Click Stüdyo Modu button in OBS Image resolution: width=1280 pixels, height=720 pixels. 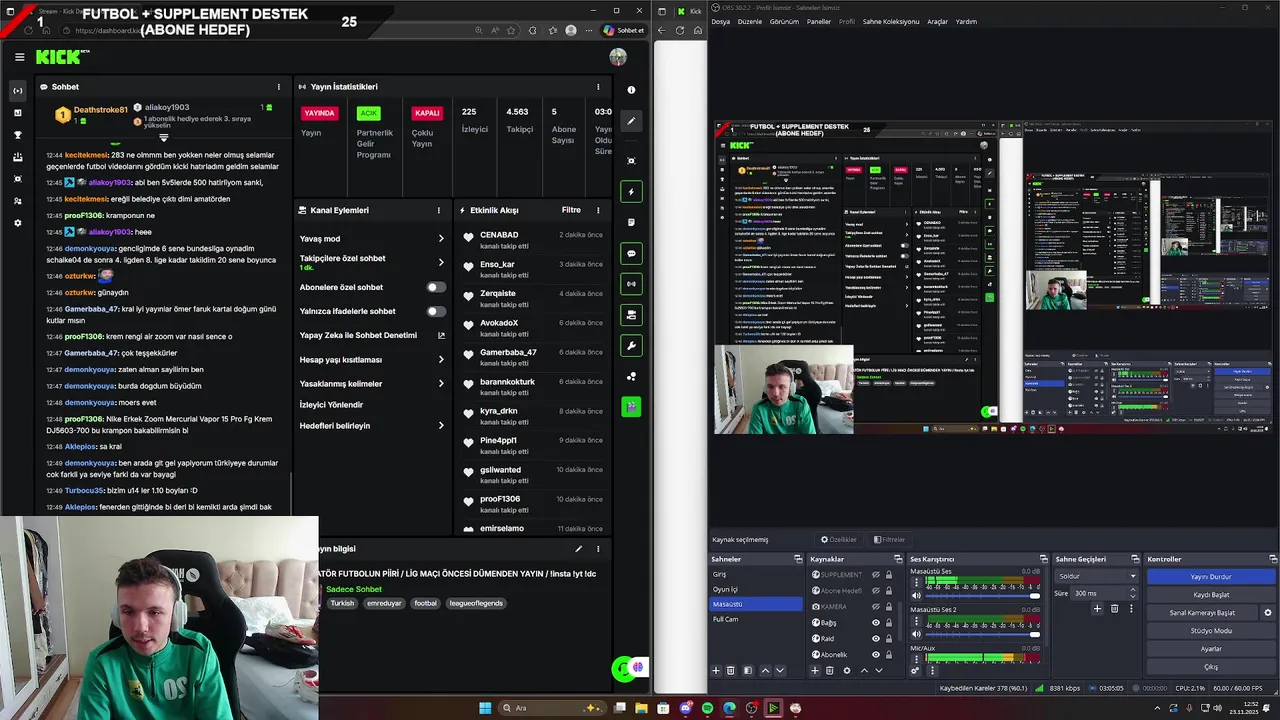(x=1211, y=631)
